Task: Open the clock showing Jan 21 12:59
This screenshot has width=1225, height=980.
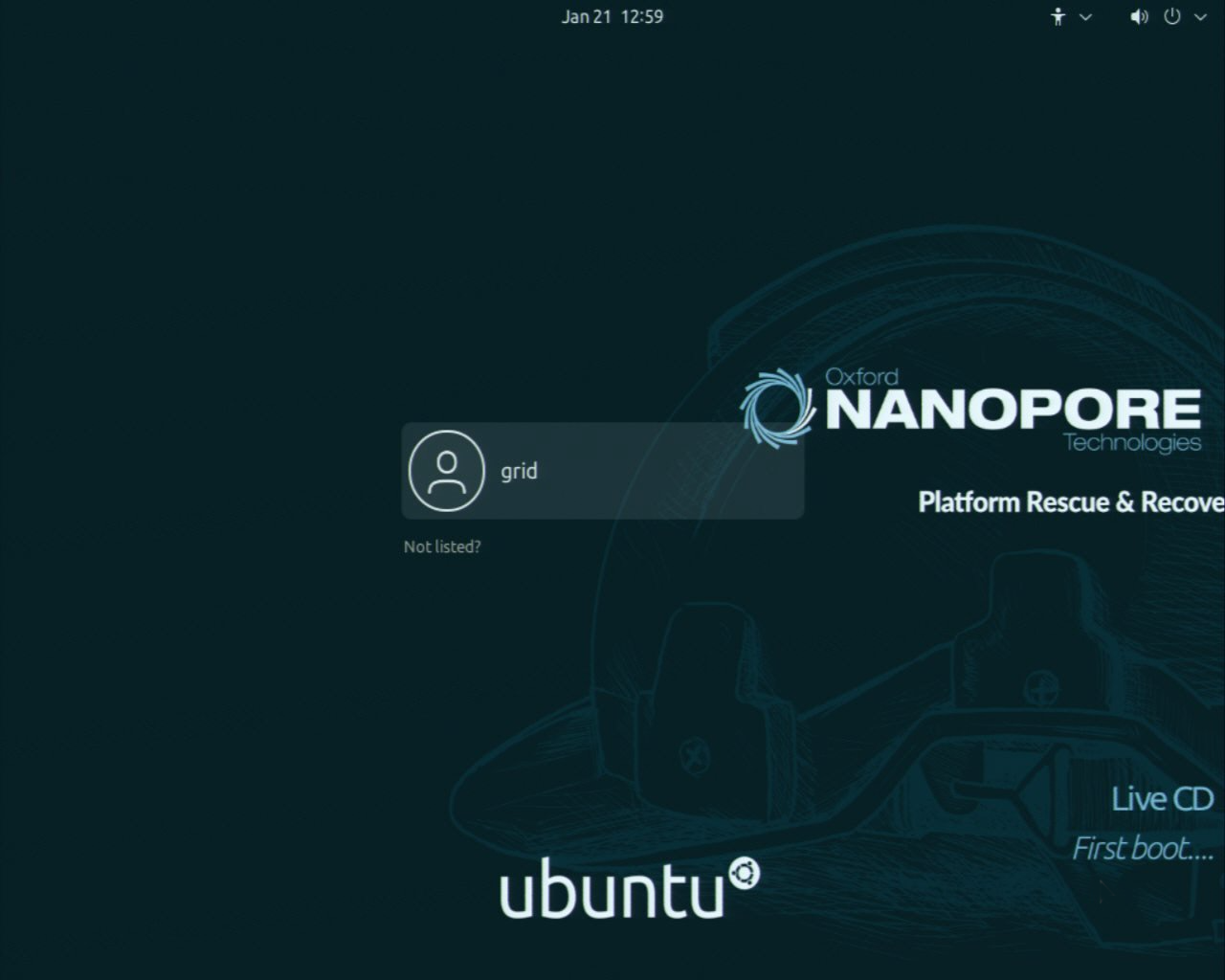Action: 612,16
